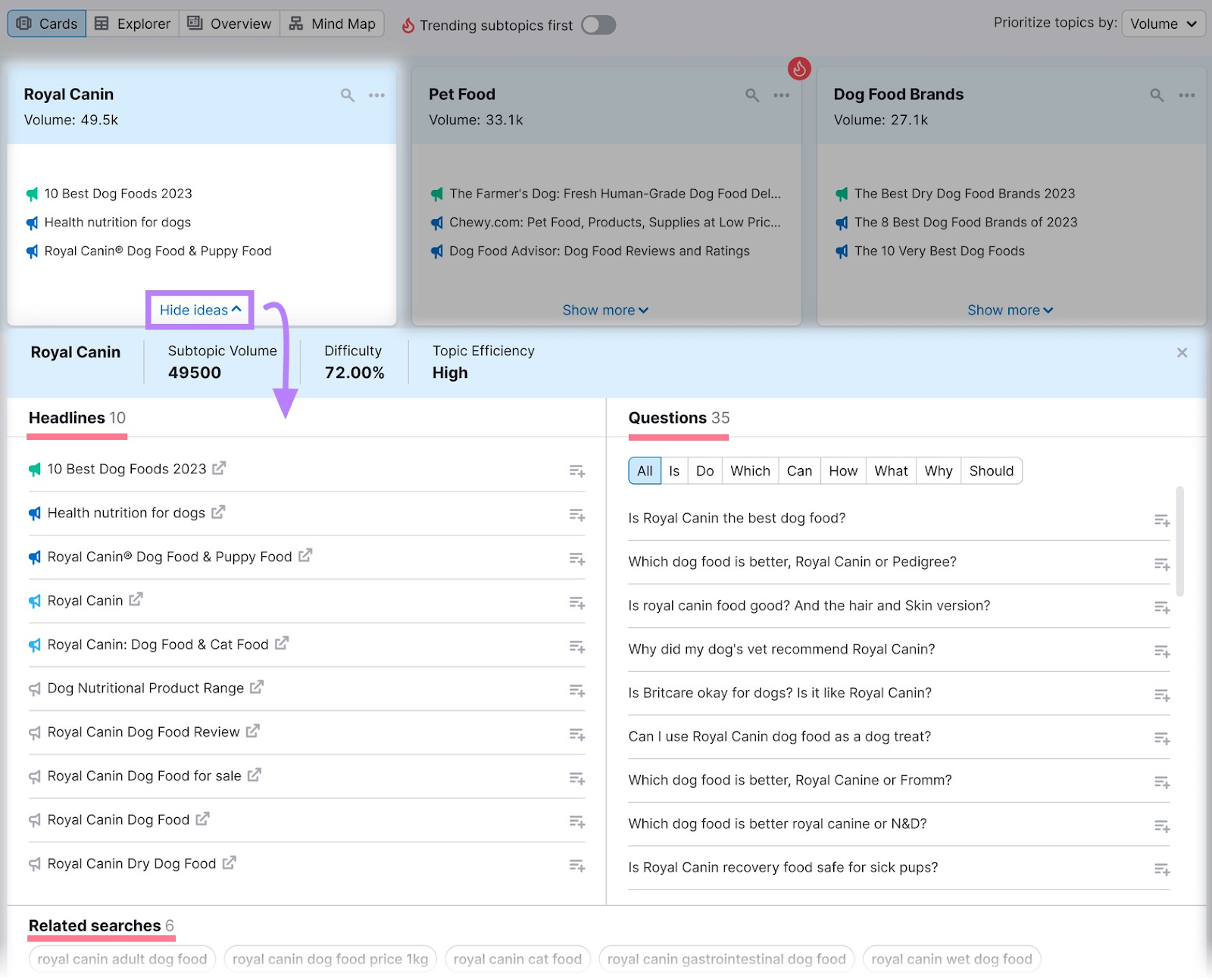Select the Cards view icon

[46, 23]
